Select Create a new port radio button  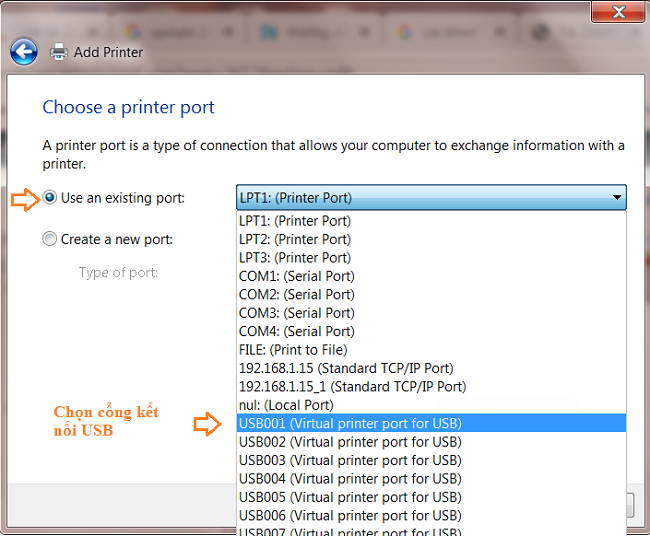tap(50, 239)
